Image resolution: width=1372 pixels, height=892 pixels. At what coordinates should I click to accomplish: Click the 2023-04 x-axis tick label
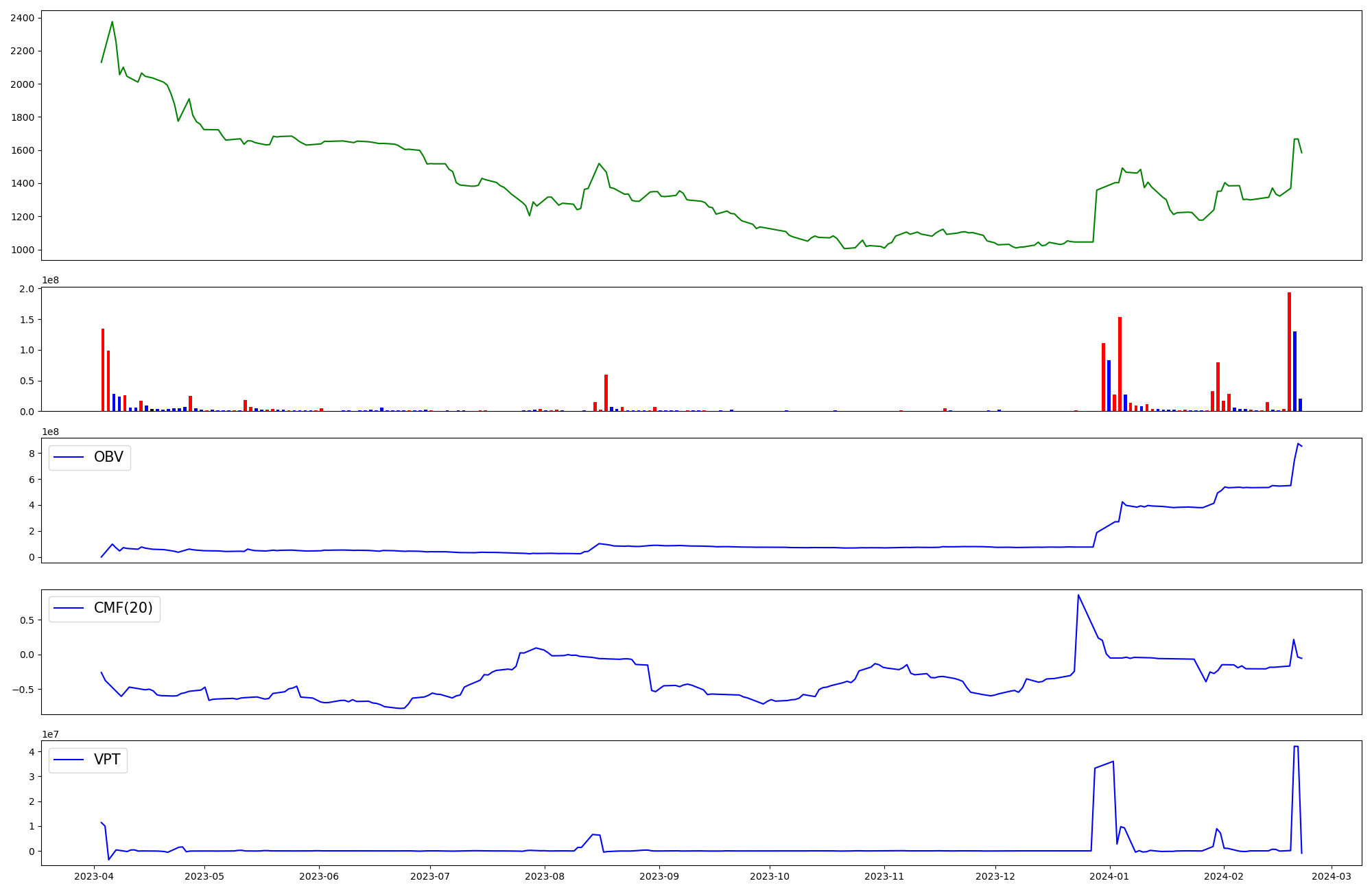(94, 876)
